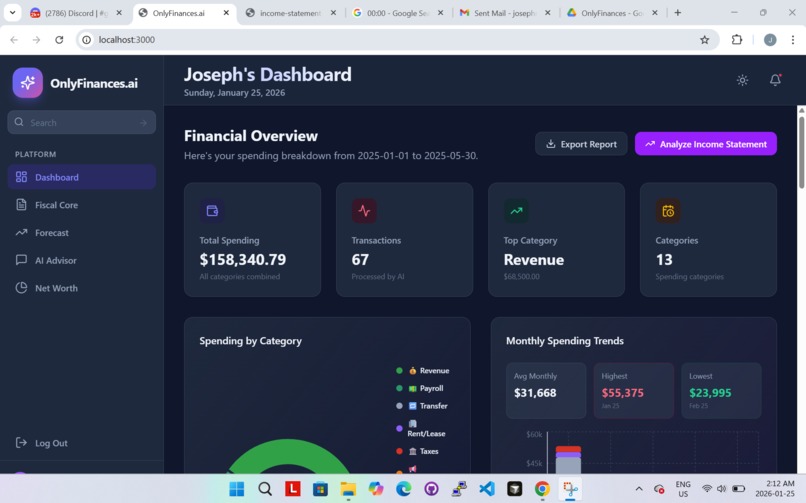
Task: Click Taxes red legend dot
Action: click(x=399, y=451)
